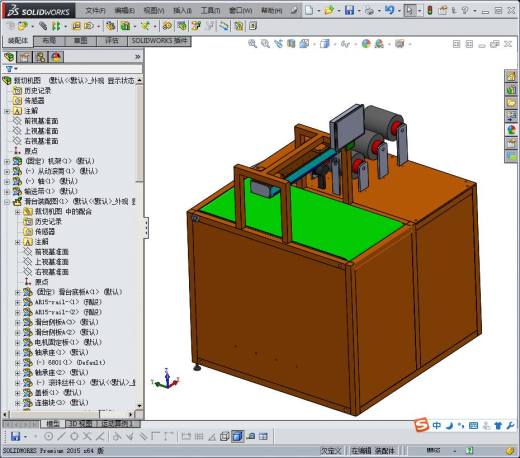Toggle the hidden lines visible cube icon

click(225, 436)
